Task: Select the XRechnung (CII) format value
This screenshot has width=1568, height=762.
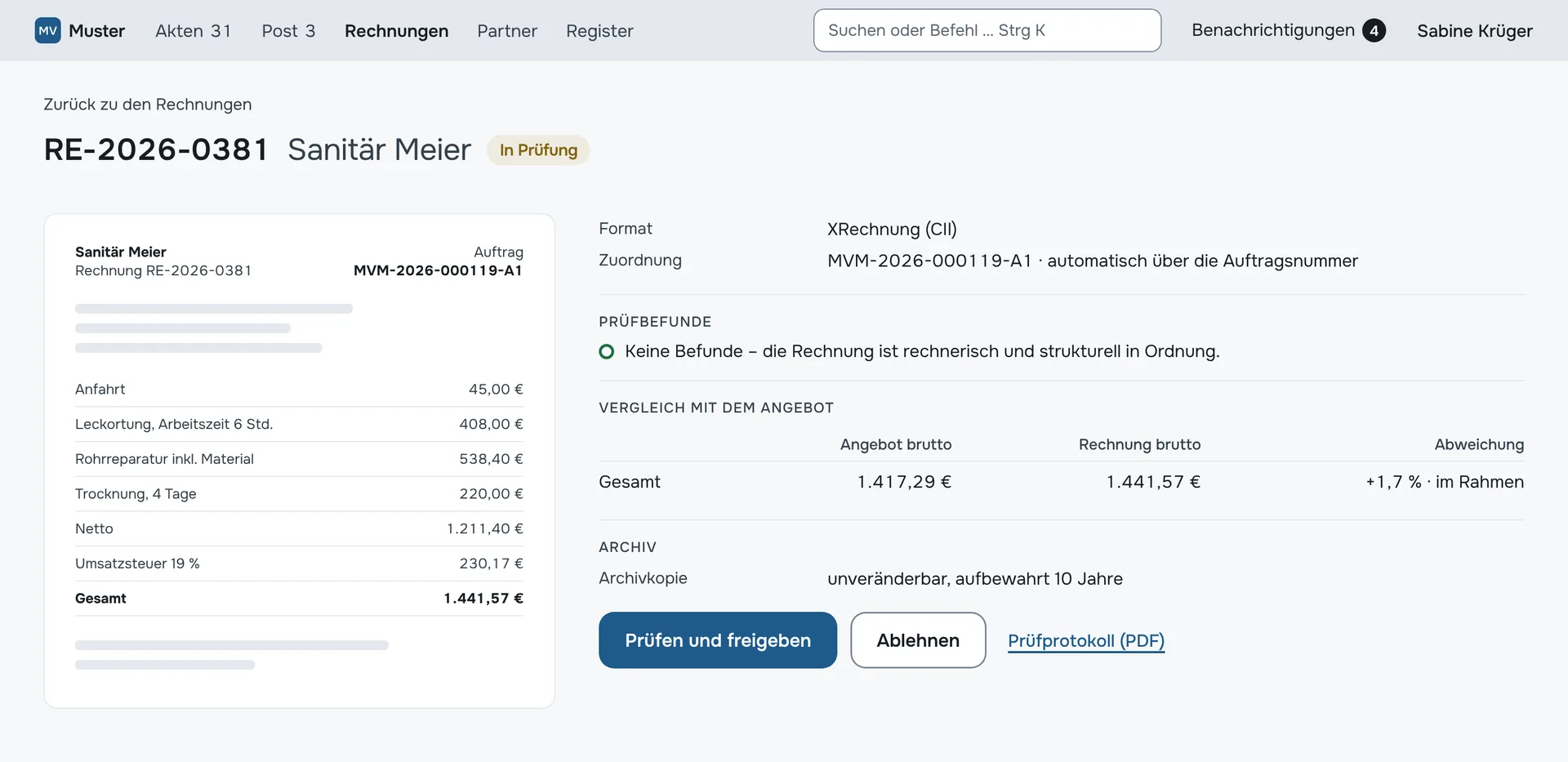Action: pos(892,229)
